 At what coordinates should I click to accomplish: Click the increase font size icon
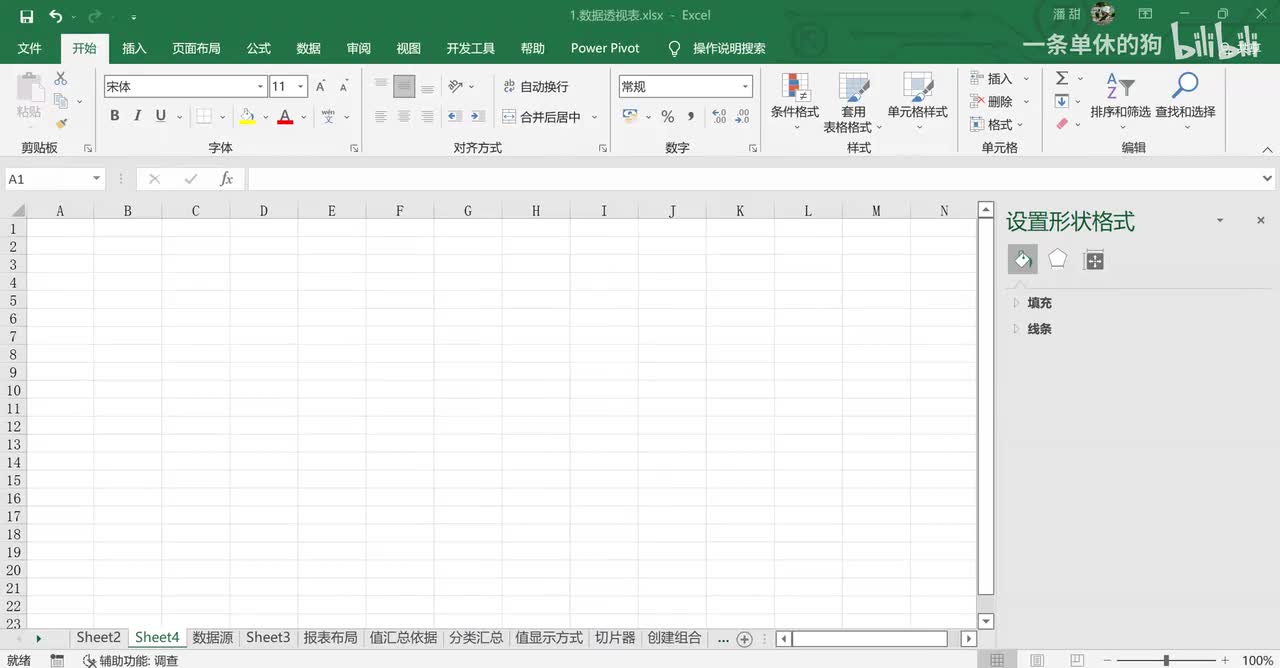click(x=321, y=87)
